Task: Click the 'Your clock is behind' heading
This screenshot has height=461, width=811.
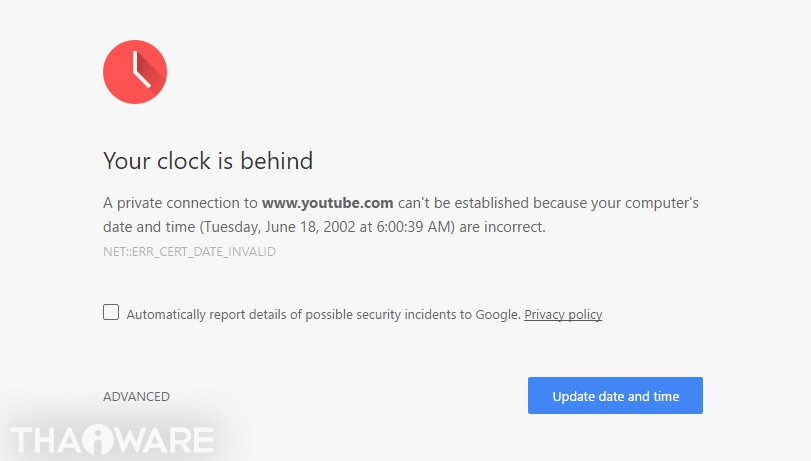Action: point(208,160)
